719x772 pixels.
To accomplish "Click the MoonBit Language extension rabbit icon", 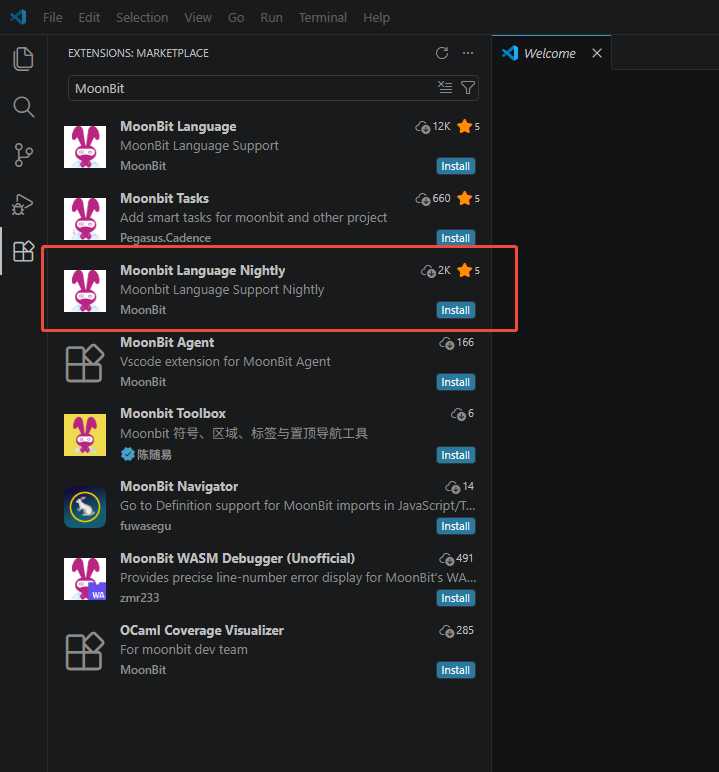I will coord(85,147).
